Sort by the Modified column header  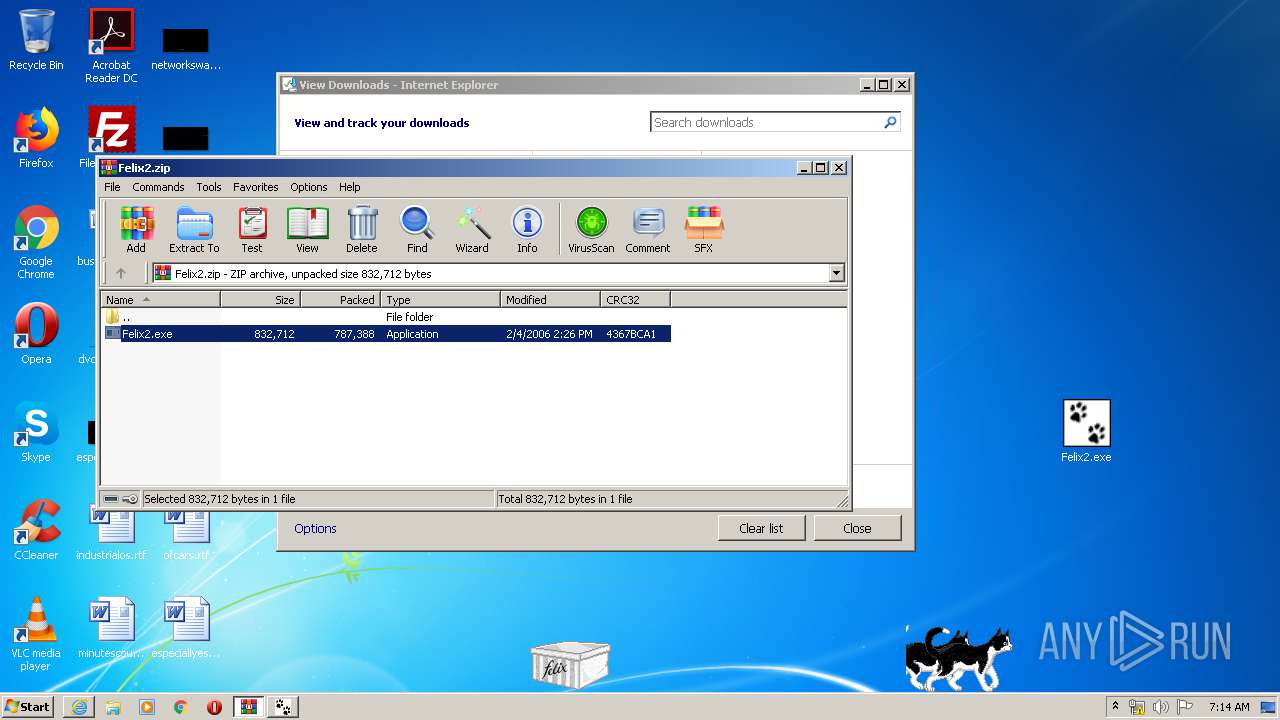coord(550,299)
